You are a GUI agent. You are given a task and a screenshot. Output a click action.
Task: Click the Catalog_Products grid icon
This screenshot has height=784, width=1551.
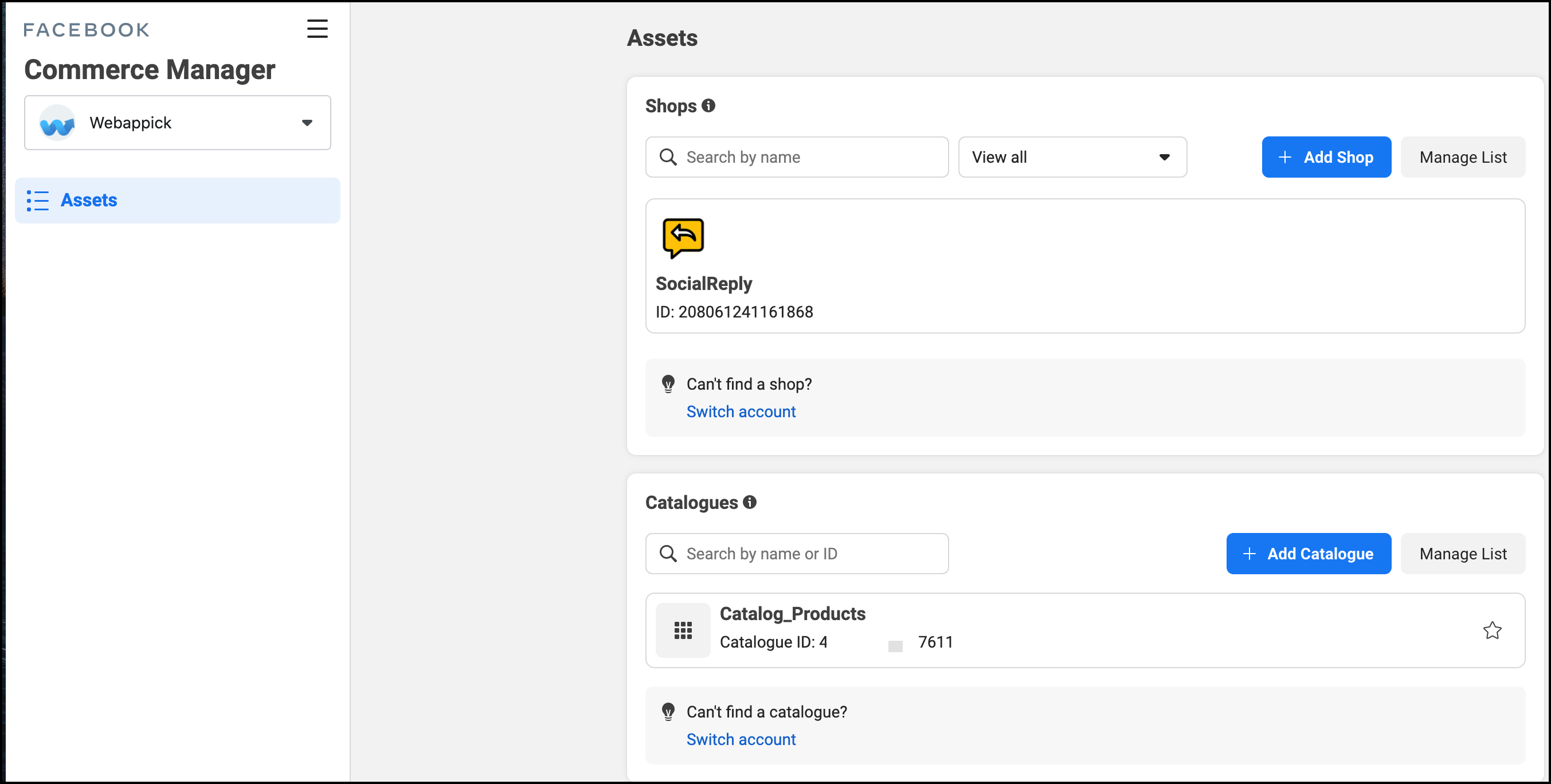(x=683, y=630)
